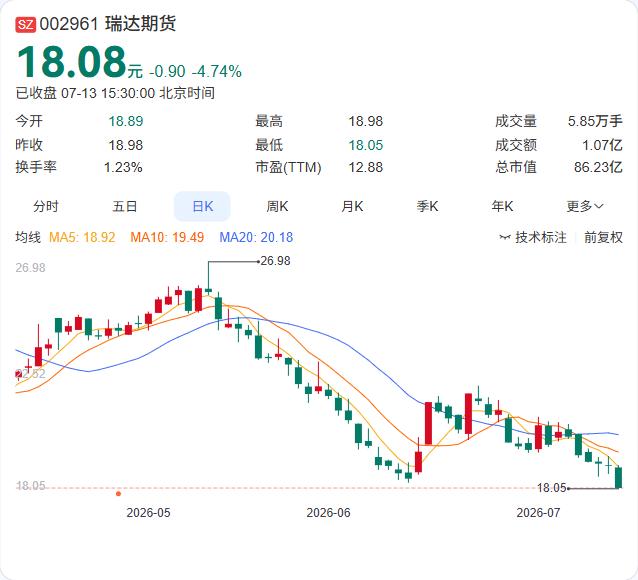This screenshot has width=638, height=580.
Task: Open the 前复权 adjustment selector
Action: [603, 237]
